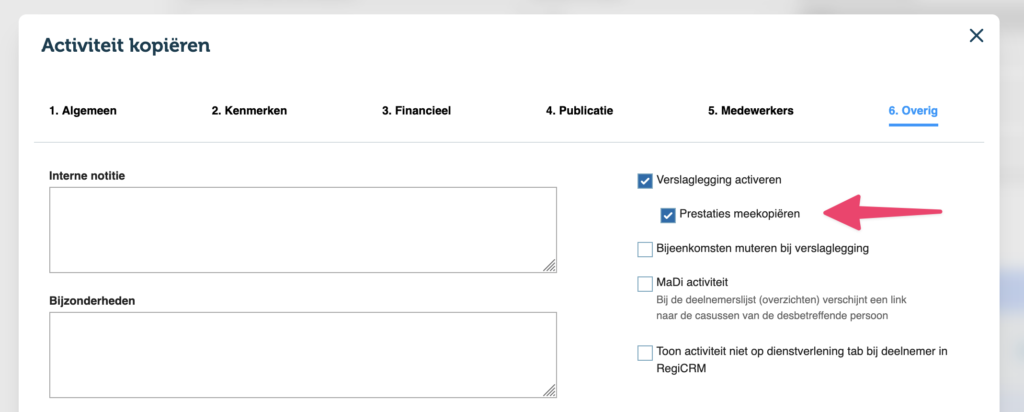This screenshot has height=412, width=1024.
Task: Select the 4. Publicatie tab
Action: coord(579,111)
